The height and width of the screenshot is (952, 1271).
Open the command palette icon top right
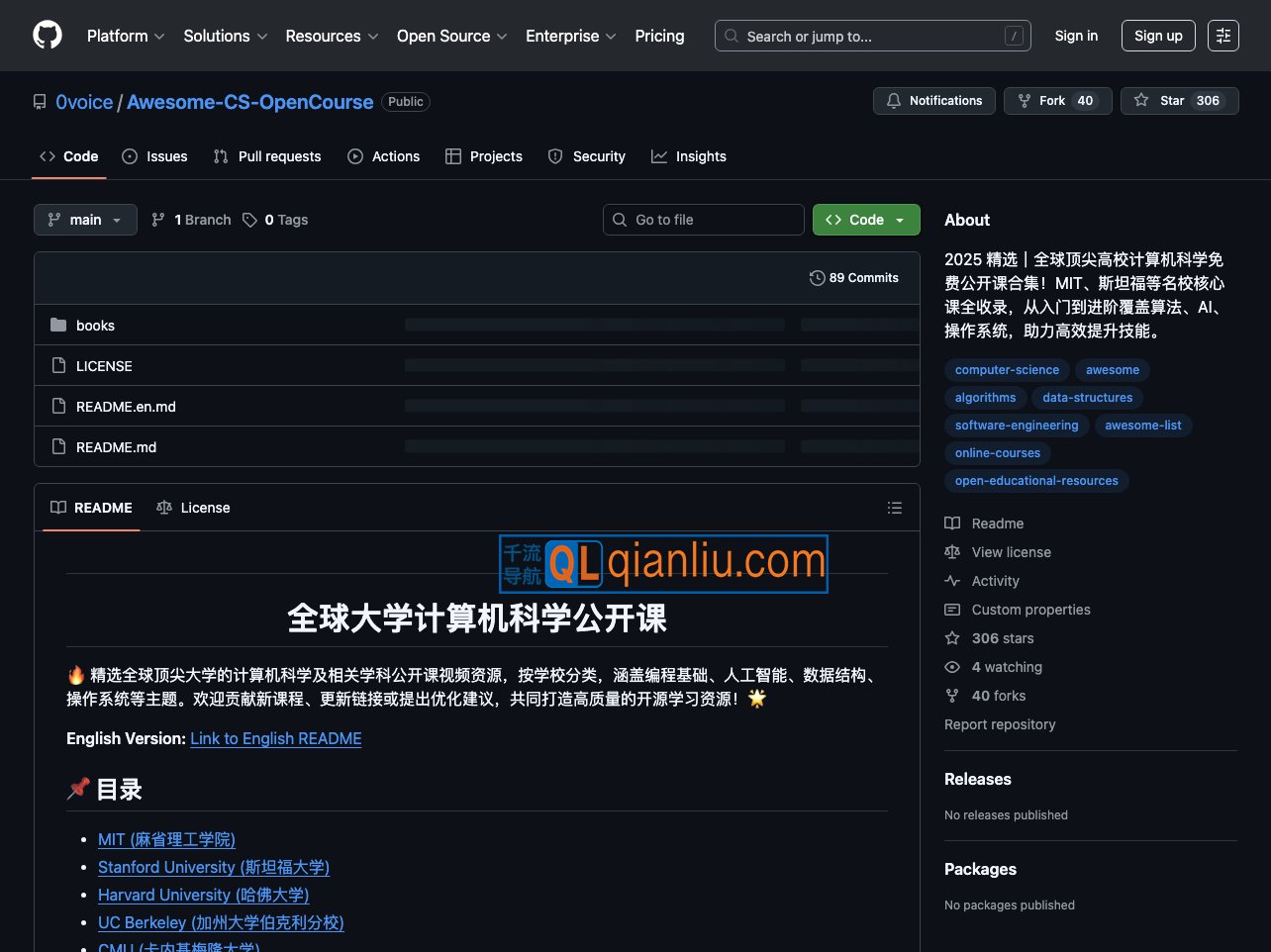pos(1223,36)
